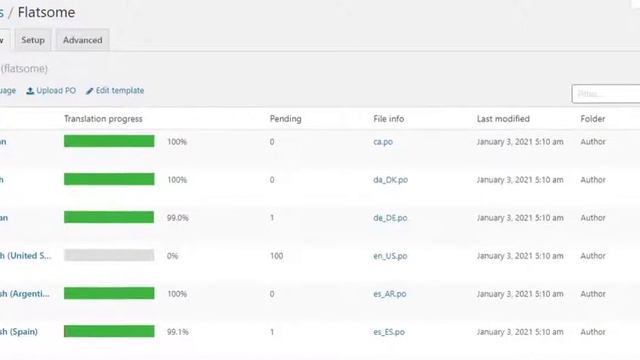The image size is (640, 360).
Task: Click the 0% value in en_US row
Action: tap(172, 256)
